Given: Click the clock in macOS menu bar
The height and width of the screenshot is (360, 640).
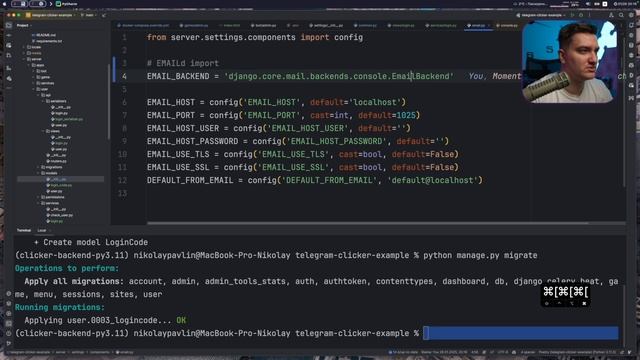Looking at the screenshot, I should pos(624,4).
